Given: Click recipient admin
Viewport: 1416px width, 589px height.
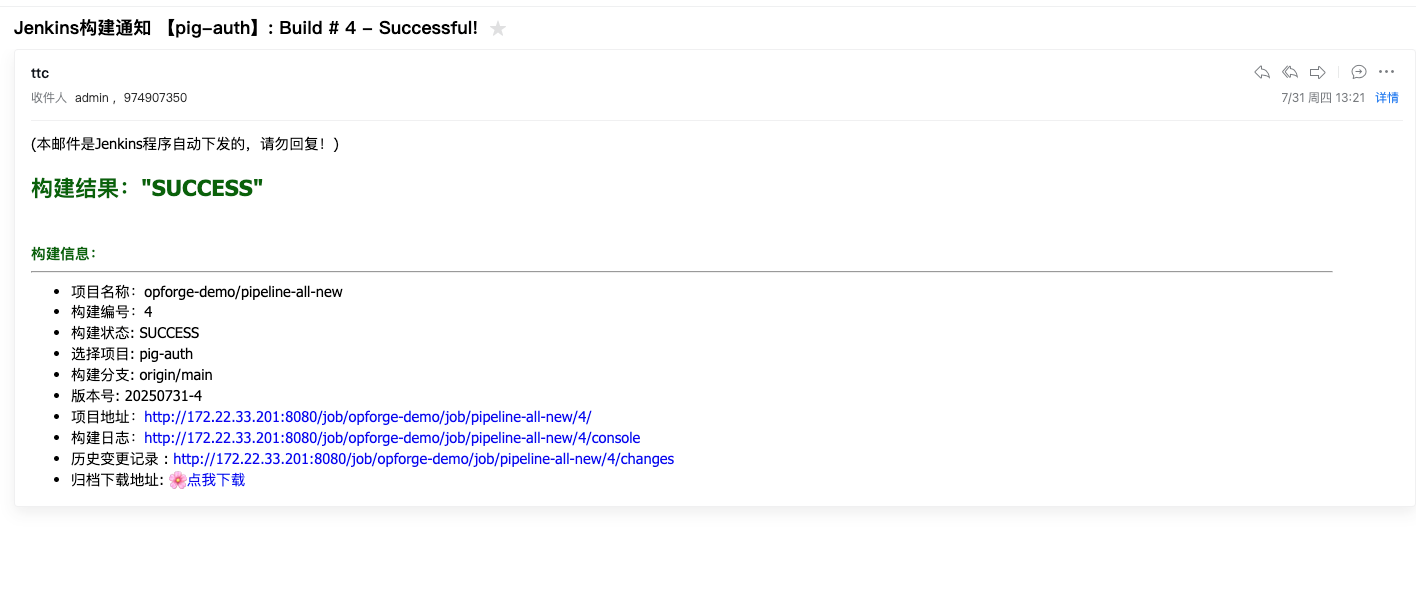Looking at the screenshot, I should click(x=91, y=98).
